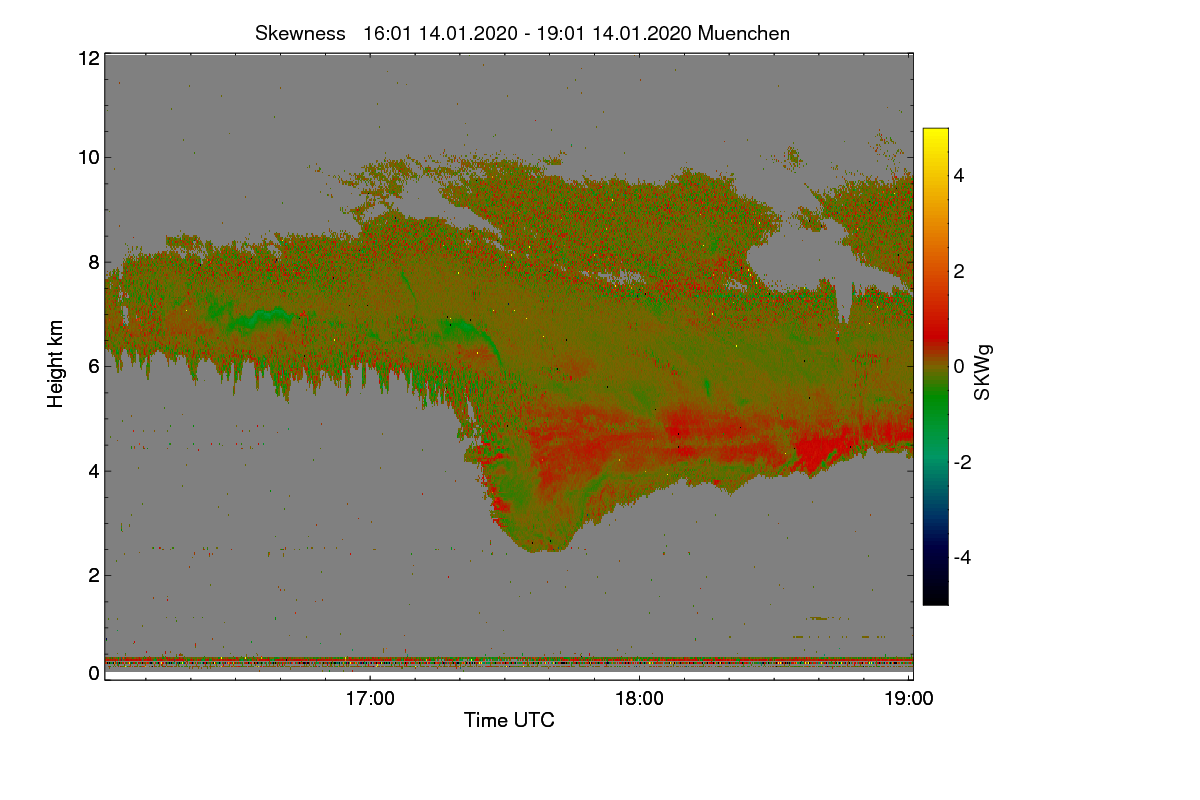Viewport: 1200px width, 800px height.
Task: Click the height tick label 12
Action: click(89, 58)
